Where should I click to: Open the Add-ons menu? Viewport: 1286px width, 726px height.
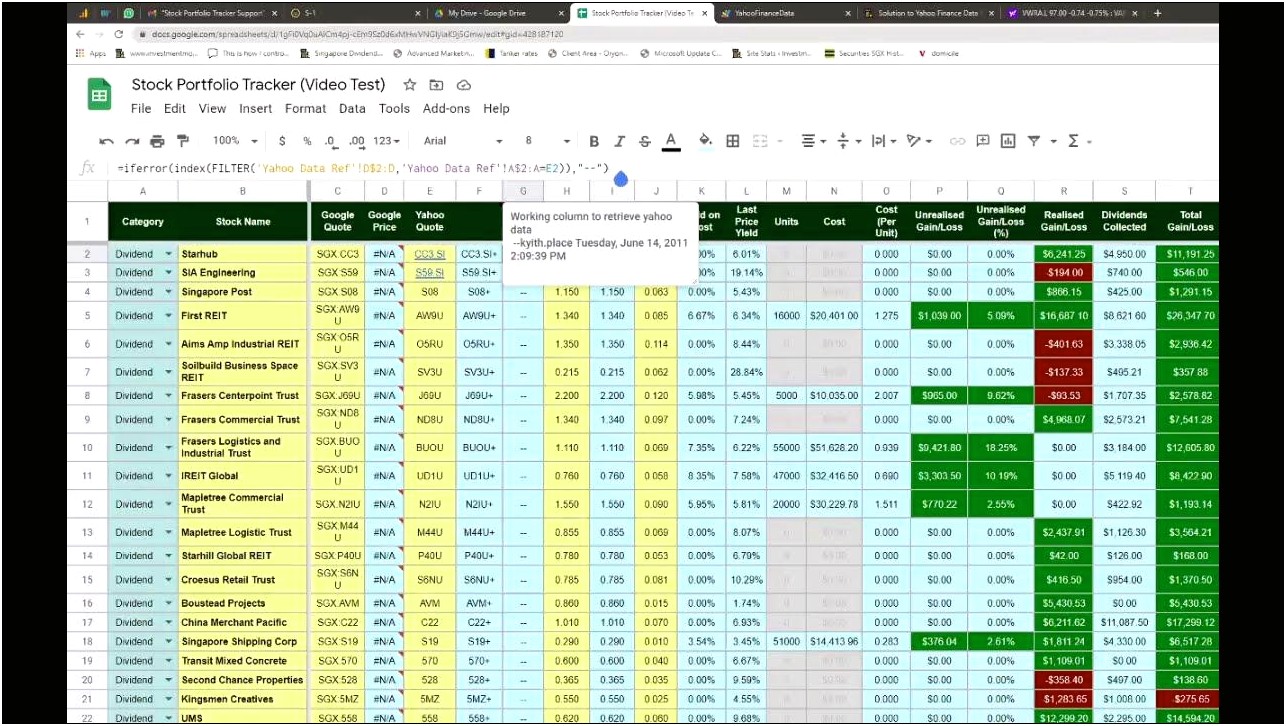pos(446,108)
